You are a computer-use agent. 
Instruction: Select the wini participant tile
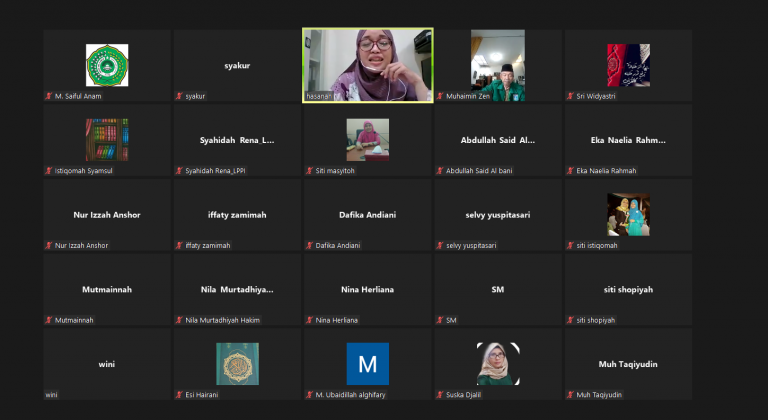(x=107, y=364)
